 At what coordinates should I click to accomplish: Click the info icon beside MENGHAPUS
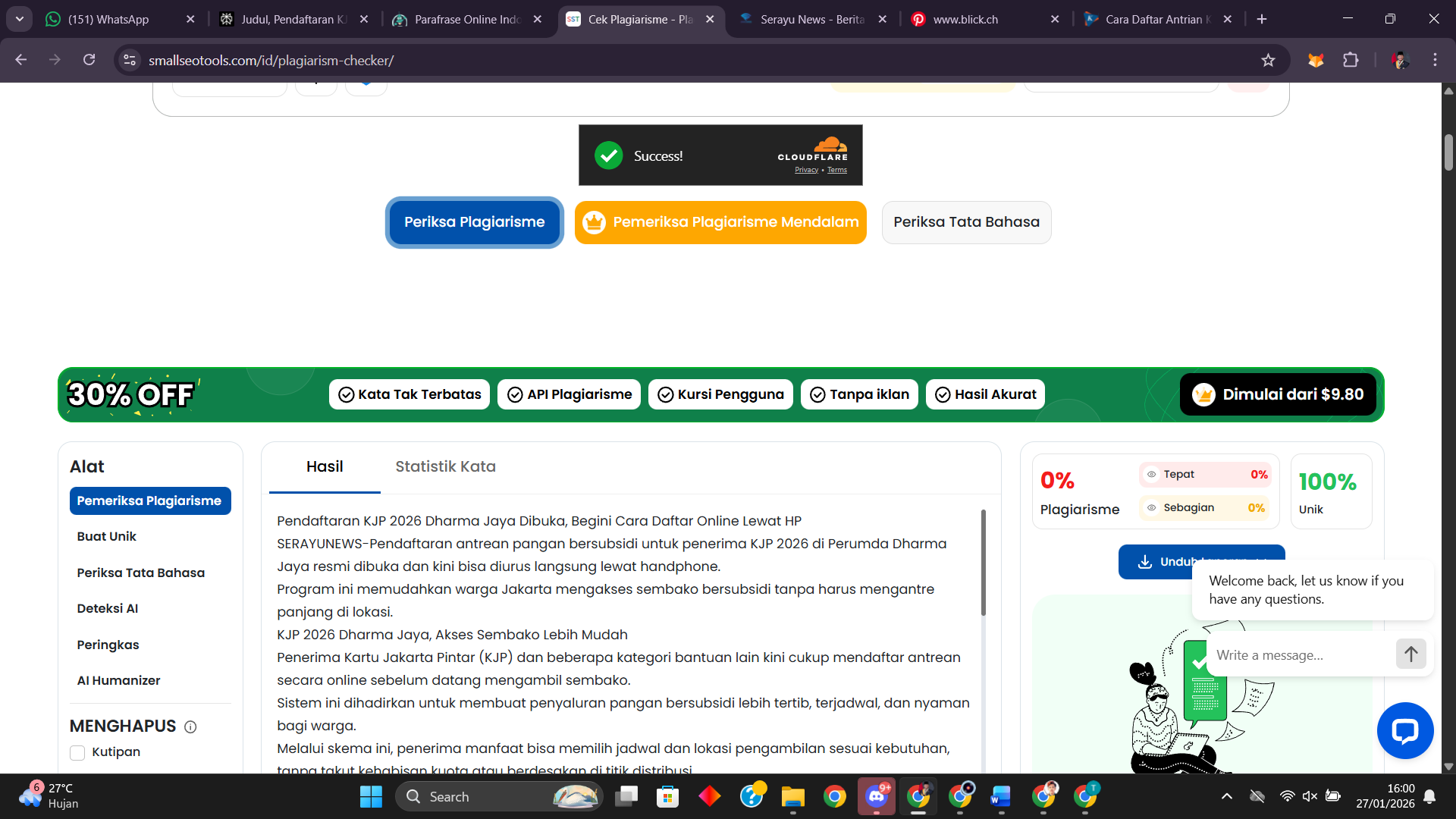(190, 726)
